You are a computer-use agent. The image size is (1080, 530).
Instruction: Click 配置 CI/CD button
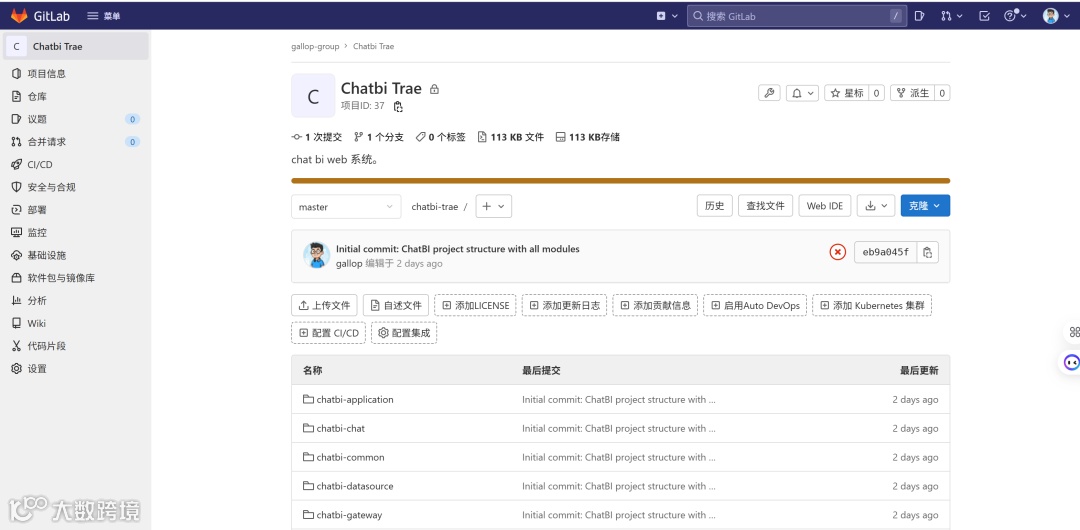tap(329, 333)
